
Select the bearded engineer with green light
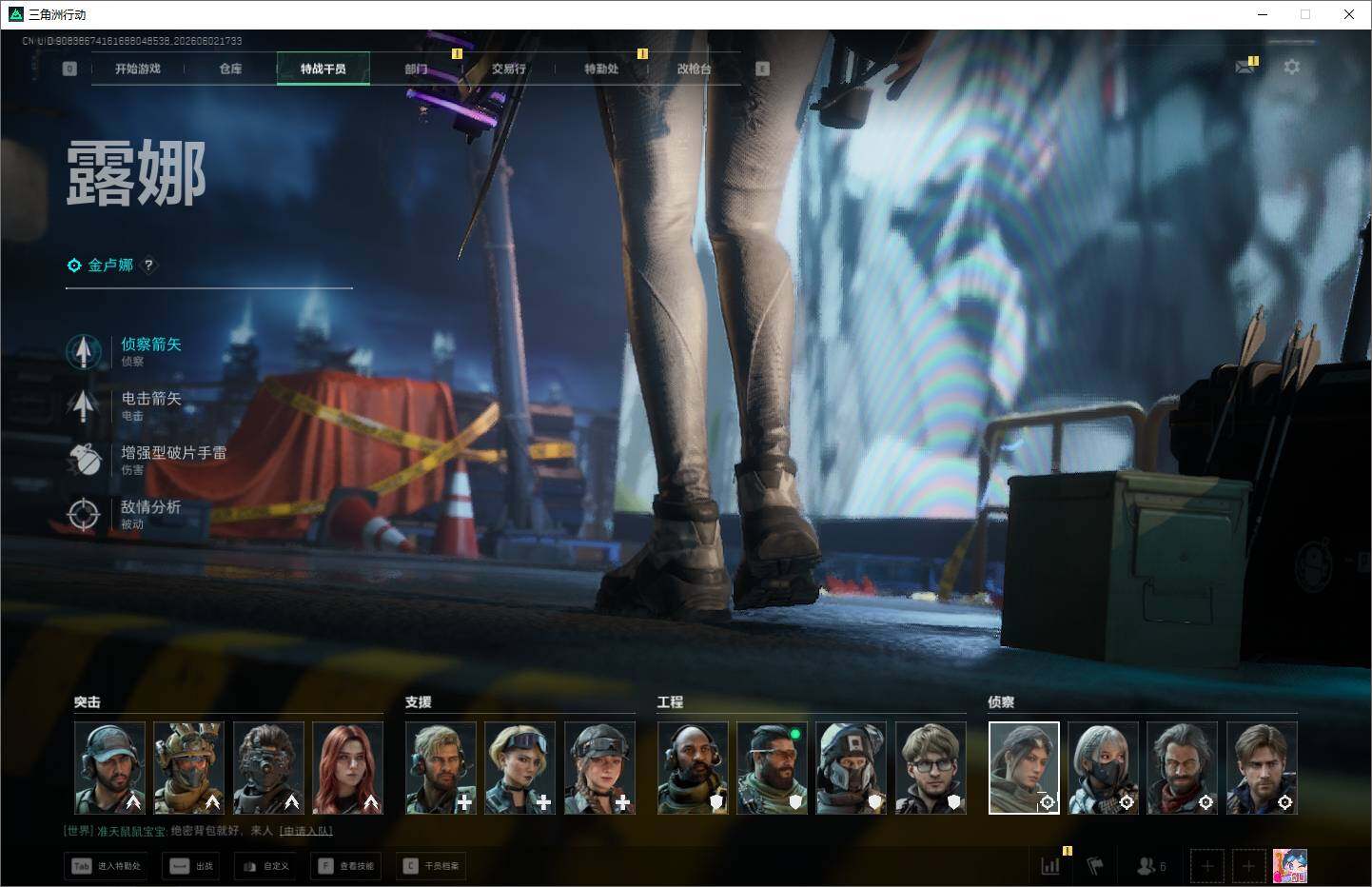(773, 768)
